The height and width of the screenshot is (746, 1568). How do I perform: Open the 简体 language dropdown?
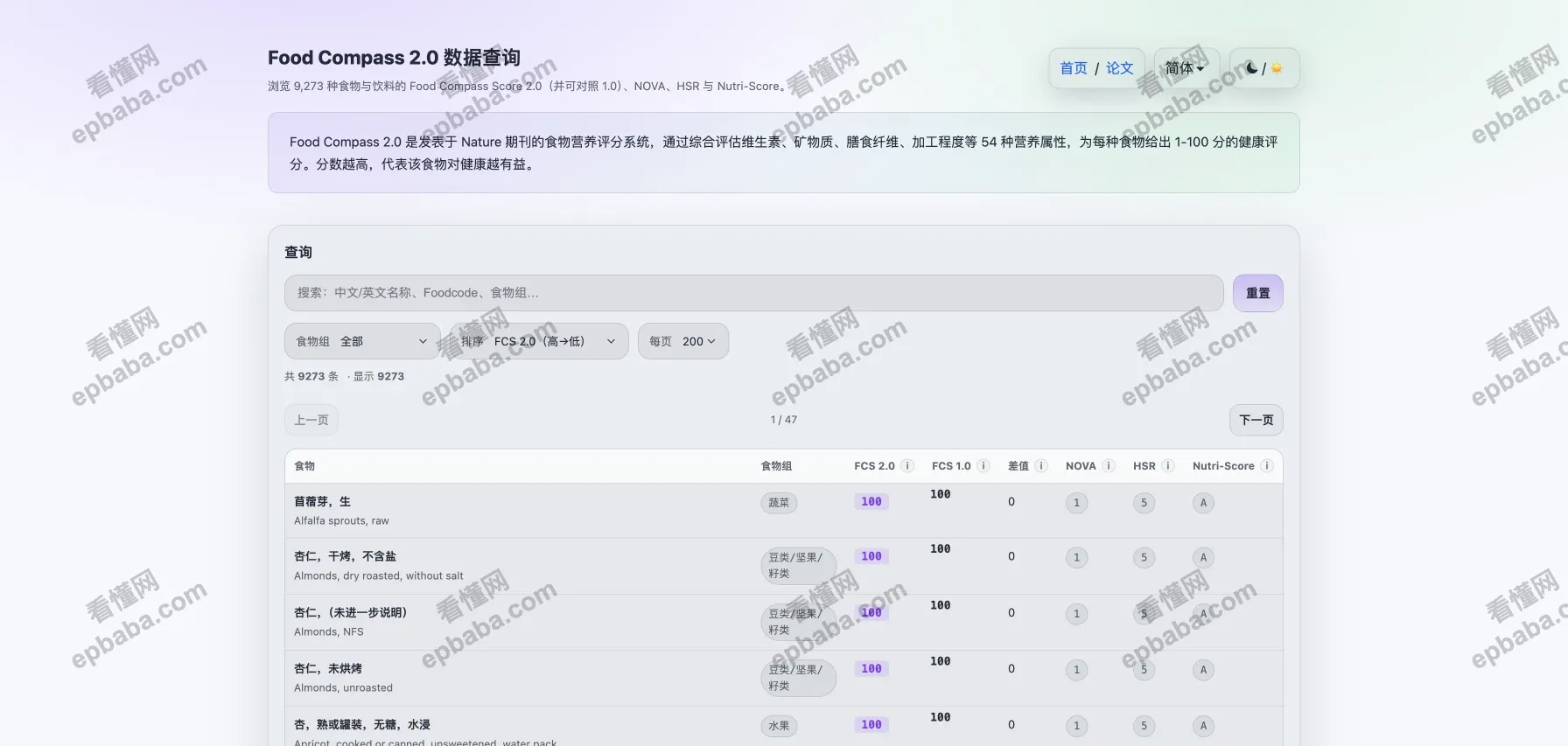(1185, 68)
